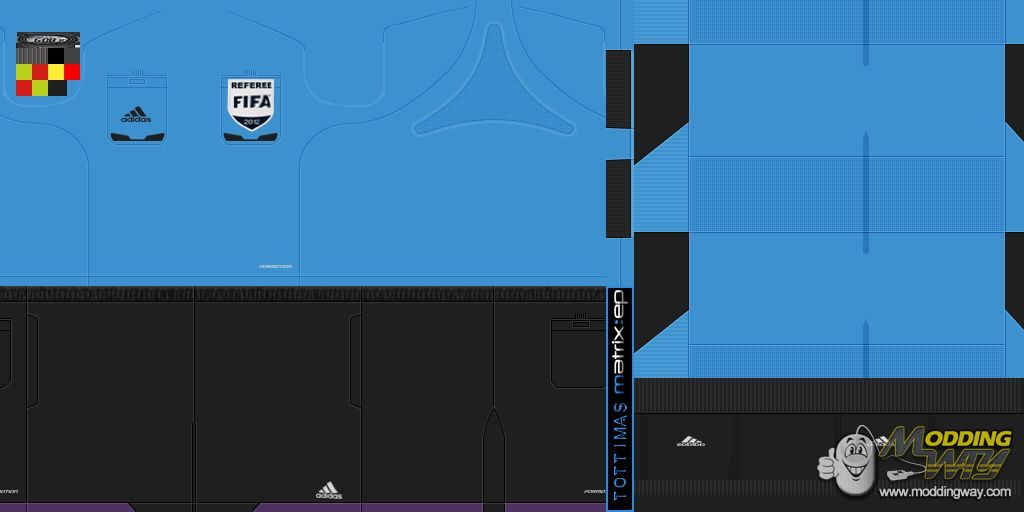The height and width of the screenshot is (512, 1024).
Task: Click the adidas logo on the chest pocket
Action: (136, 115)
